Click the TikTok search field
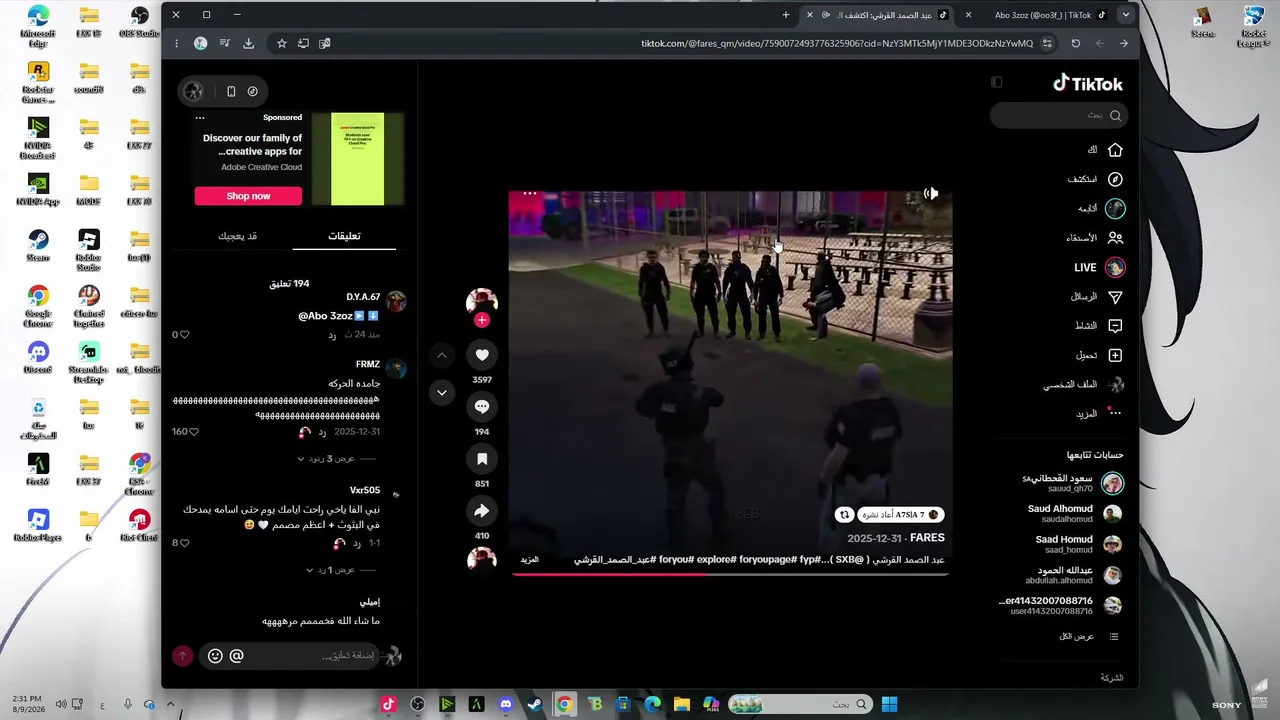 [1058, 115]
